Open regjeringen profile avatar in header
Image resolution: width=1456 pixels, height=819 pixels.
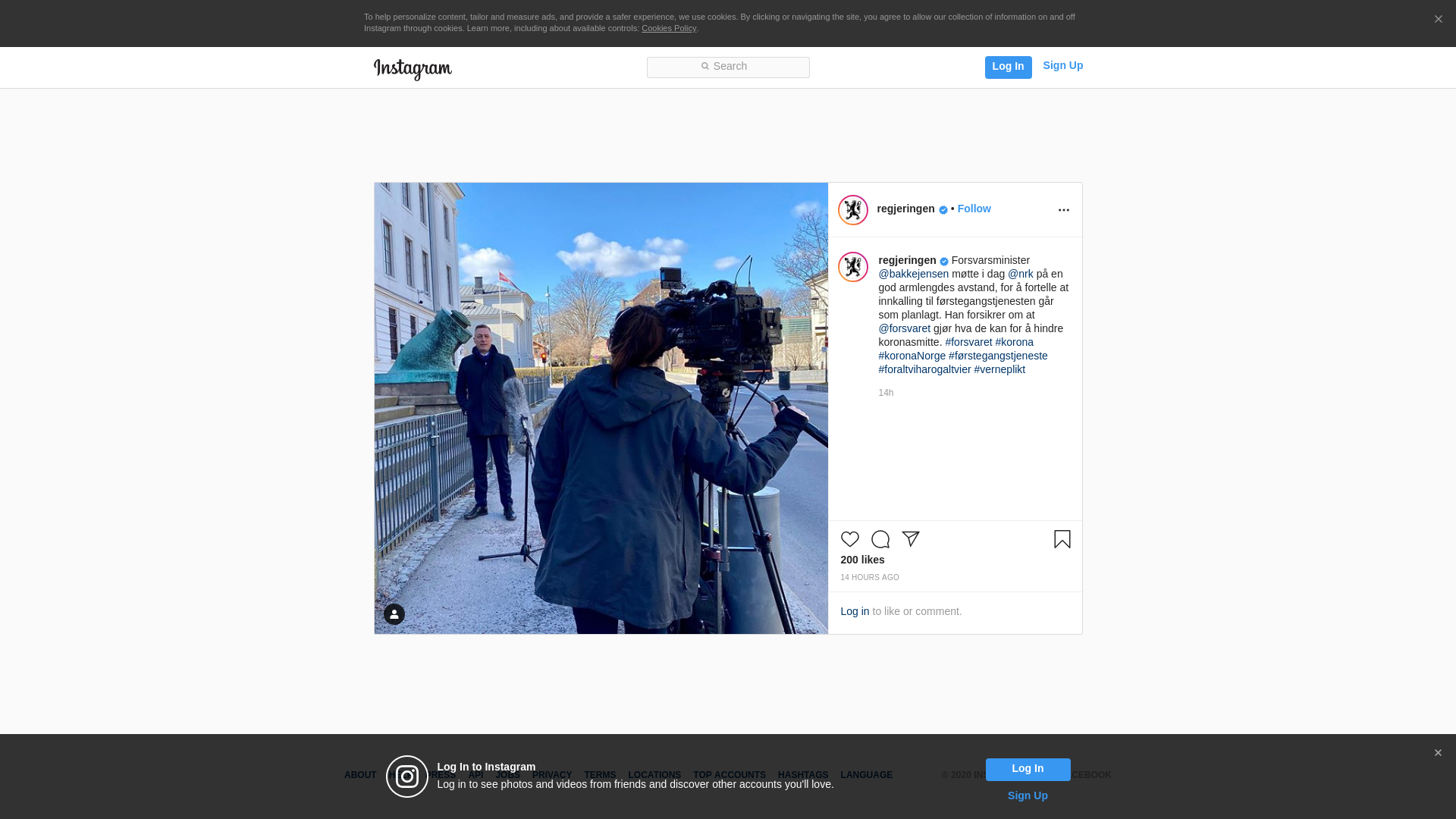coord(852,210)
